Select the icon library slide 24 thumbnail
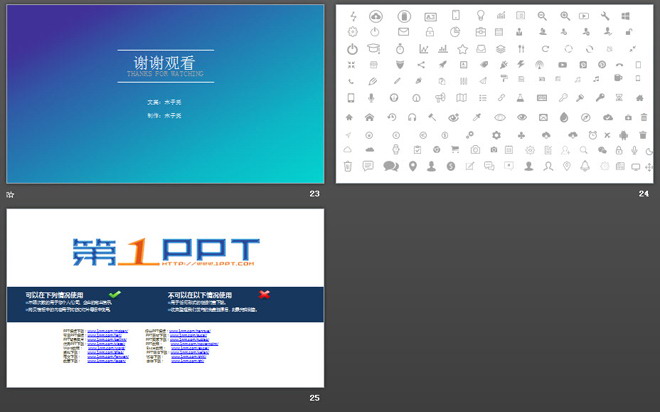Screen dimensions: 660x412 click(x=495, y=94)
